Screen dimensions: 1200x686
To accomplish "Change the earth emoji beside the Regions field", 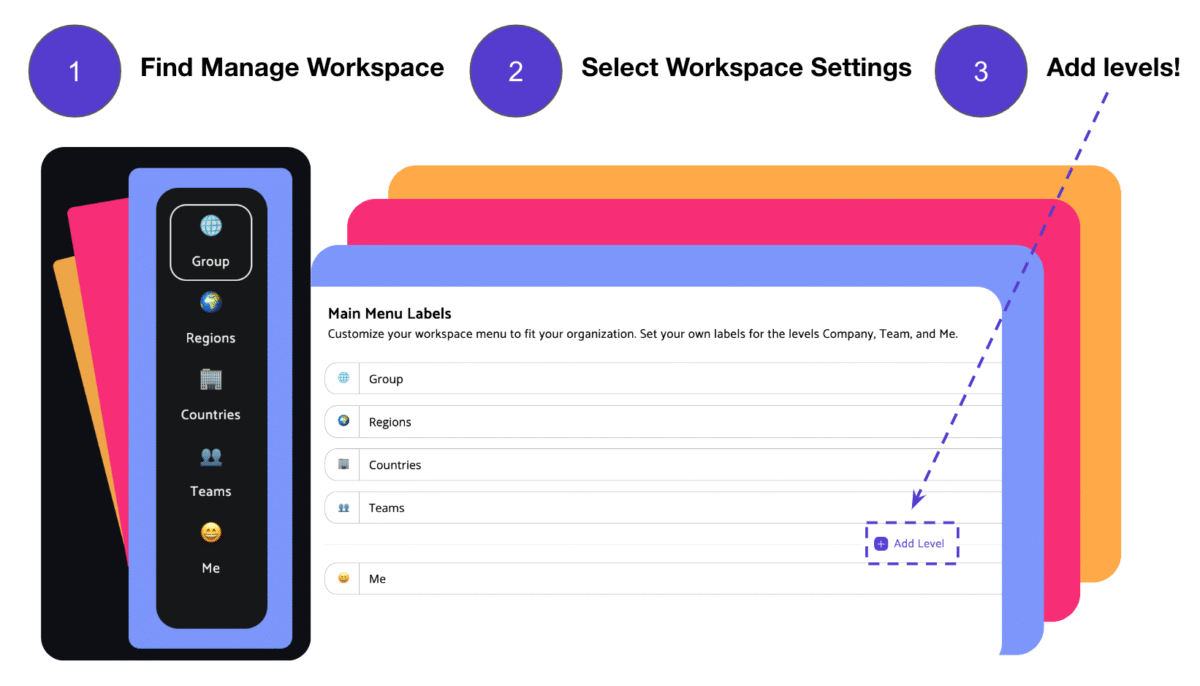I will click(343, 422).
